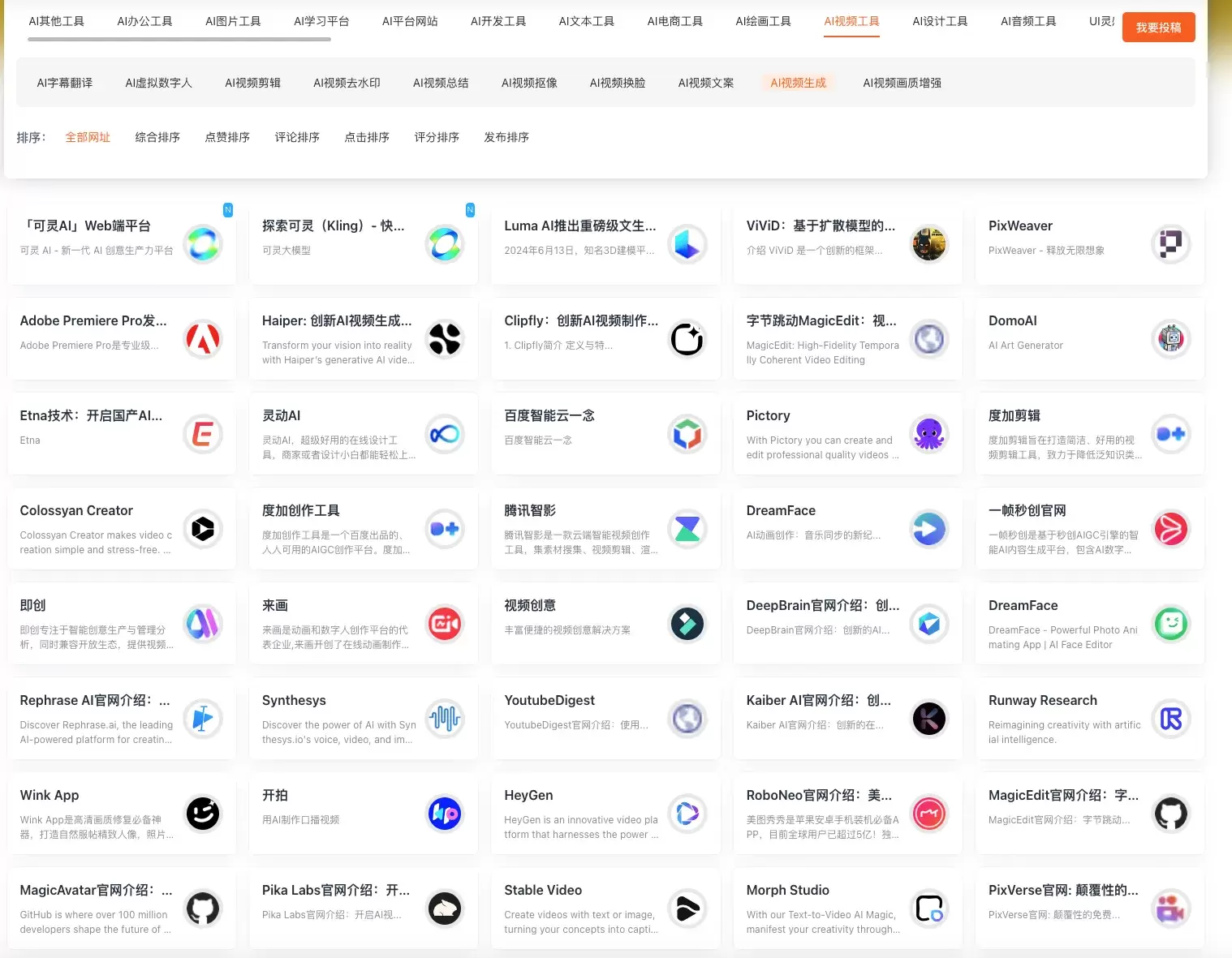Viewport: 1232px width, 958px height.
Task: Sort by 发布排序
Action: [506, 137]
